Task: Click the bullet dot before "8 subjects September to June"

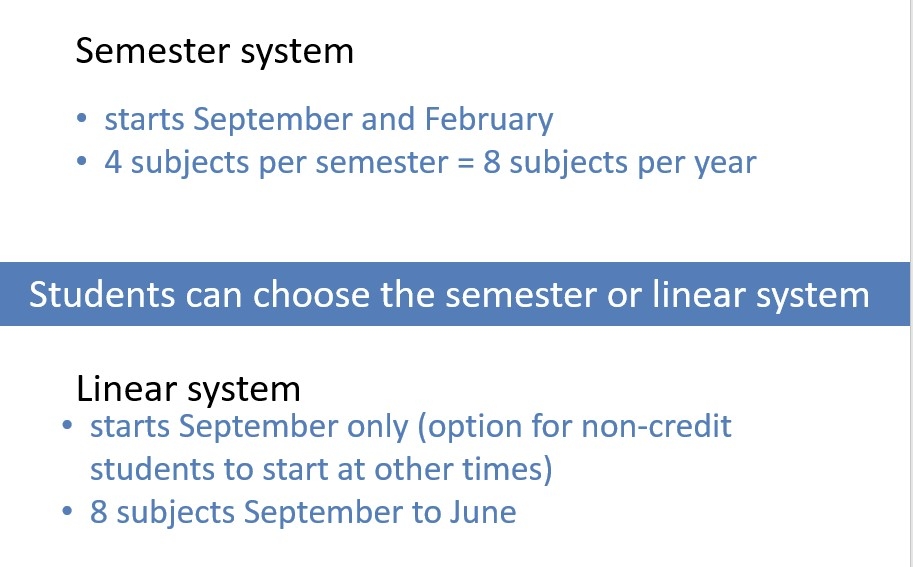Action: [x=67, y=511]
